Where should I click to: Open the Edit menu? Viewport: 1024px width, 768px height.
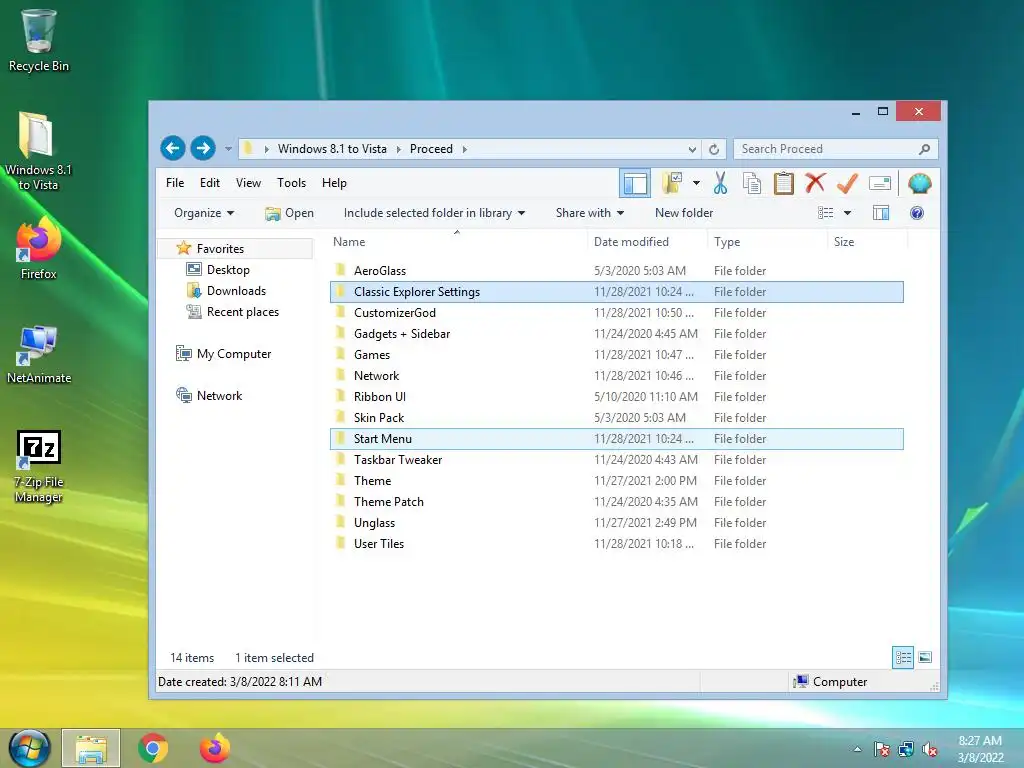[x=210, y=183]
